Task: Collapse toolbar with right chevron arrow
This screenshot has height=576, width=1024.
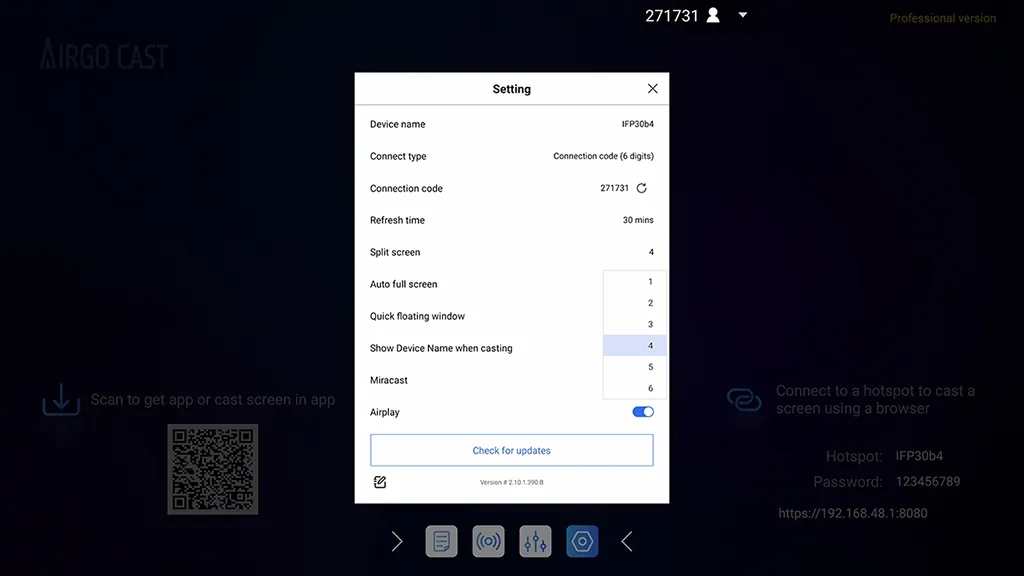Action: point(397,541)
